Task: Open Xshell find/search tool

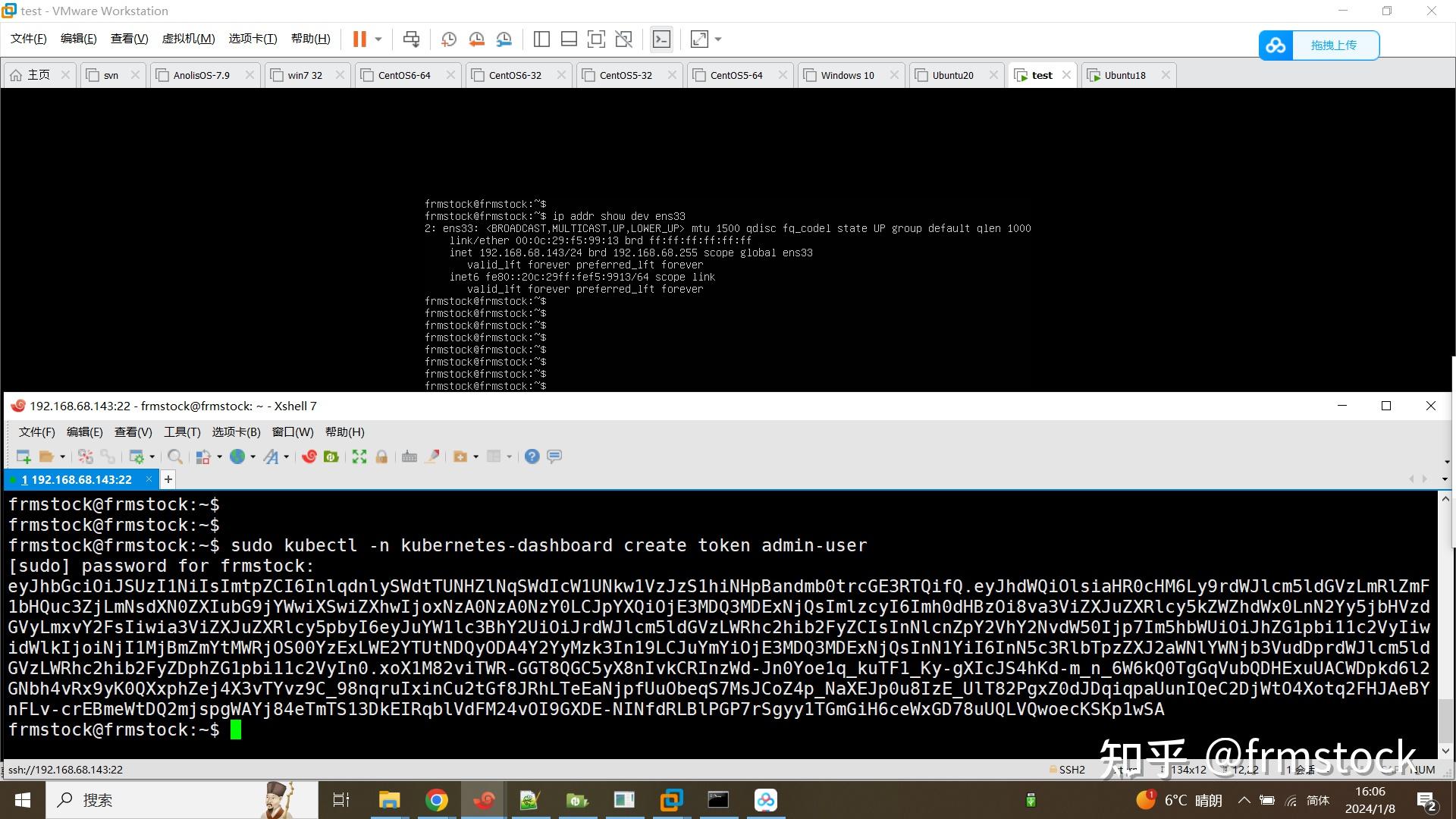Action: coord(175,457)
